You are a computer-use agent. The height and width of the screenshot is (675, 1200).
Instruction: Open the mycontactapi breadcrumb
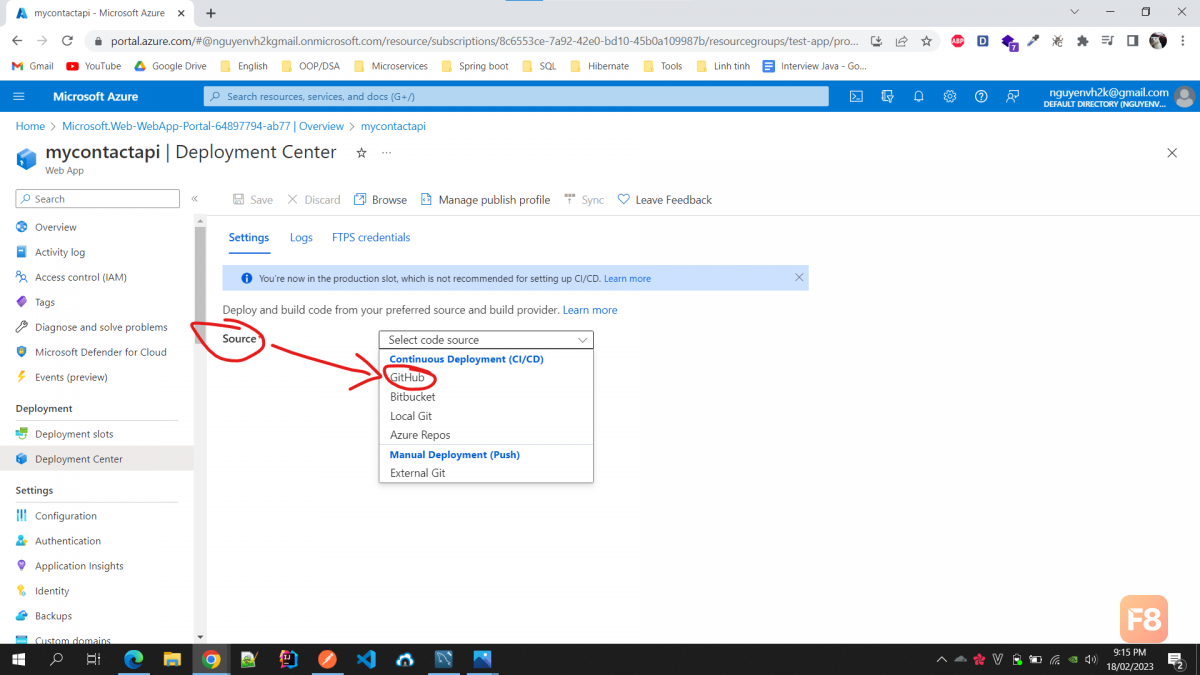click(393, 126)
